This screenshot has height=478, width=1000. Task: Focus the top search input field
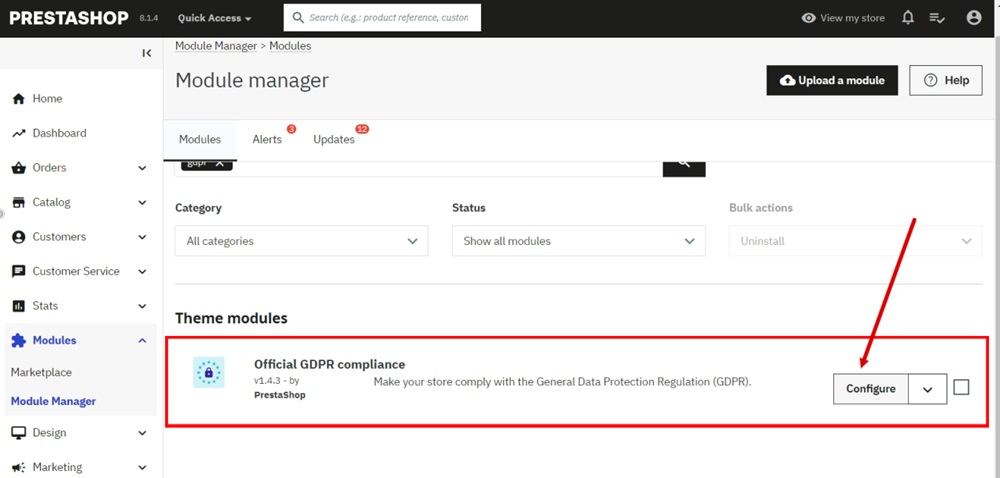click(x=383, y=18)
